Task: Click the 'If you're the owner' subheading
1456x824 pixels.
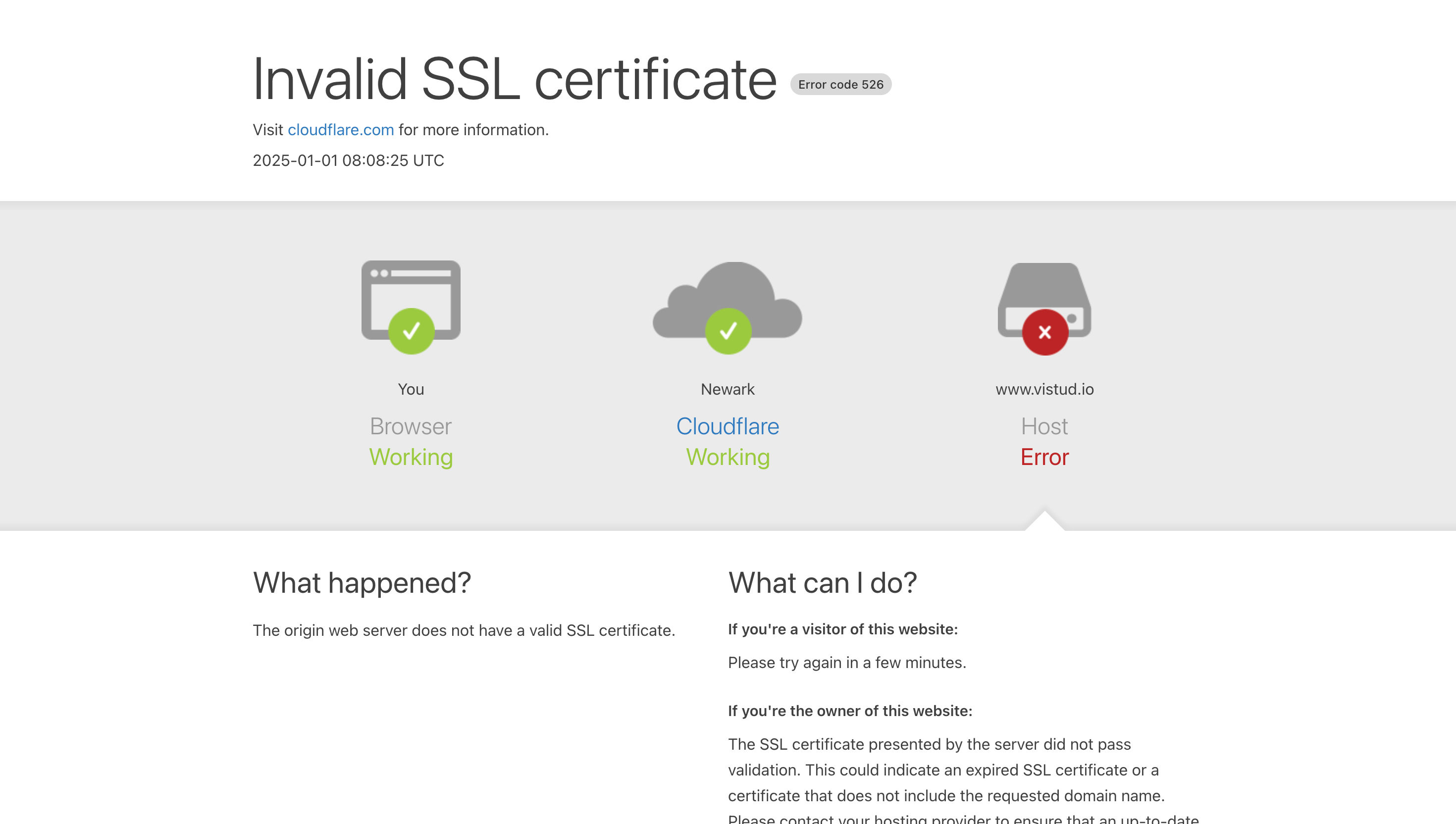Action: tap(850, 711)
